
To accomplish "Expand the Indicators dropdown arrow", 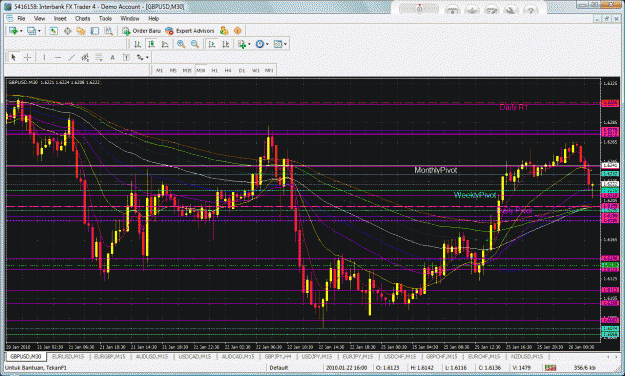I will [249, 44].
